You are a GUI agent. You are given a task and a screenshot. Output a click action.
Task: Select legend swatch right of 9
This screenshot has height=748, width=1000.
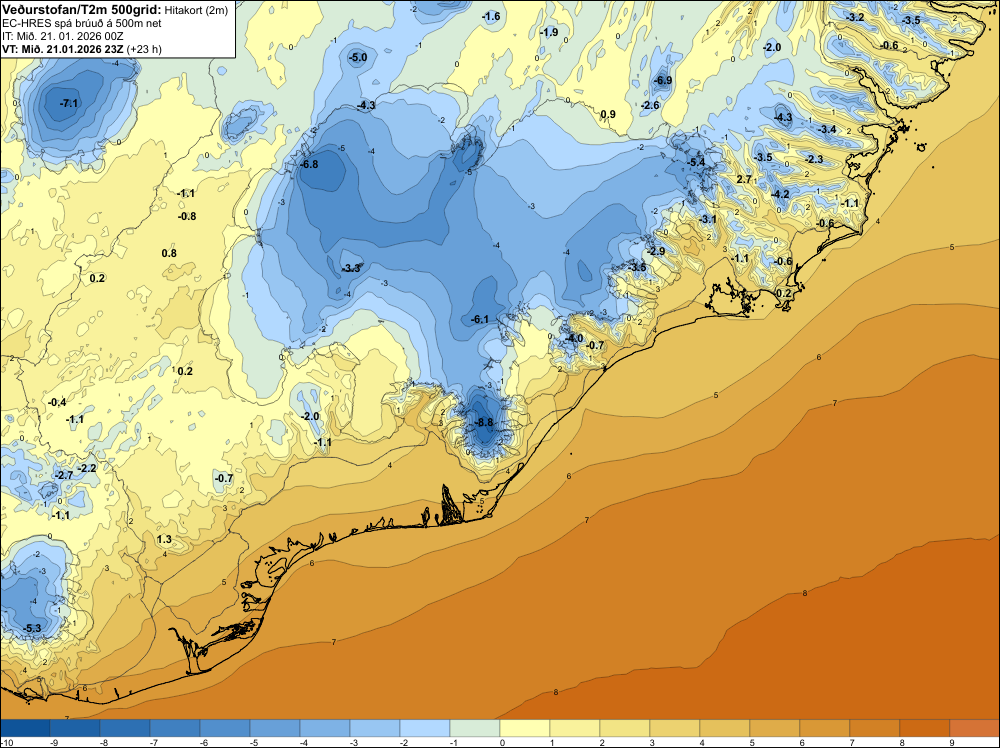(x=974, y=728)
